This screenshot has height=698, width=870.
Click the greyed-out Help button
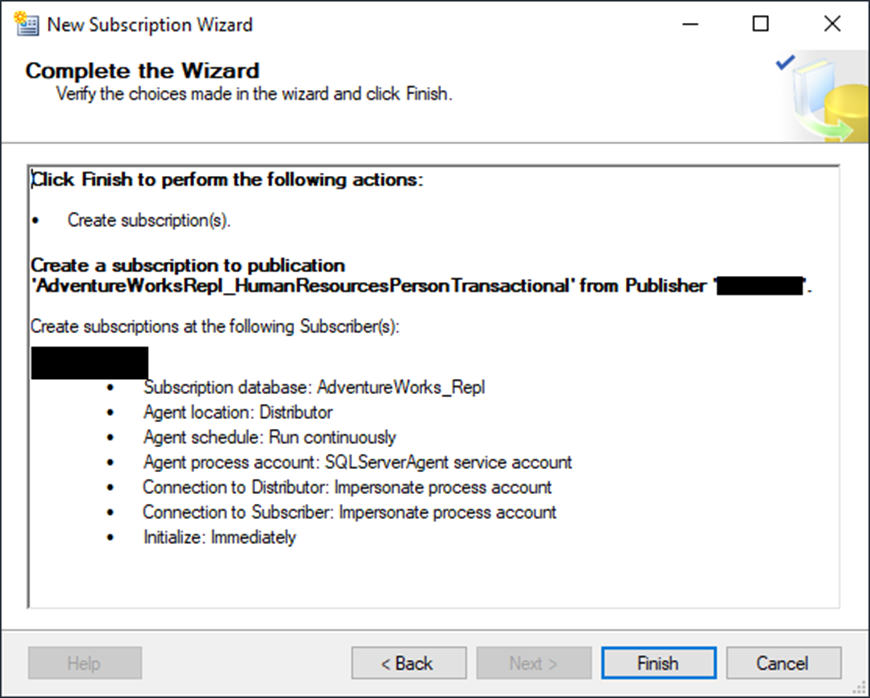tap(85, 663)
